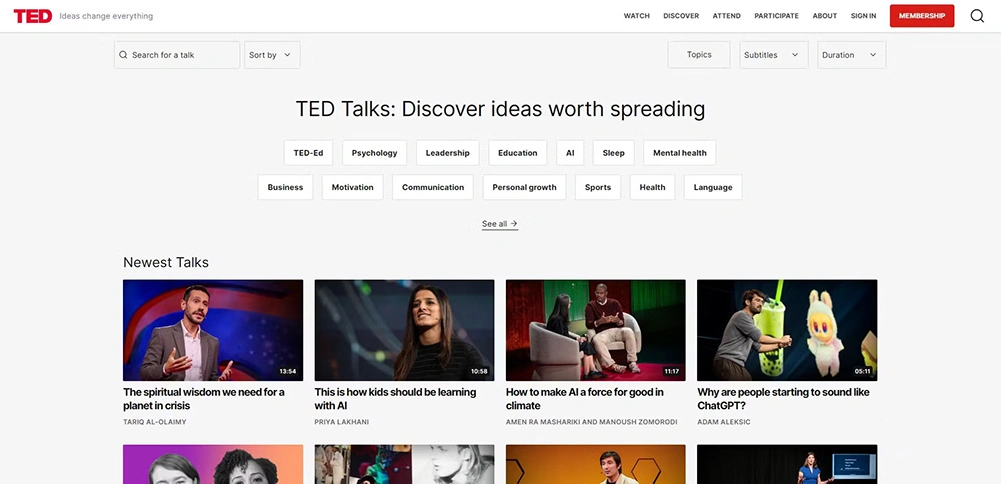Click into Search for a talk field

click(x=182, y=55)
